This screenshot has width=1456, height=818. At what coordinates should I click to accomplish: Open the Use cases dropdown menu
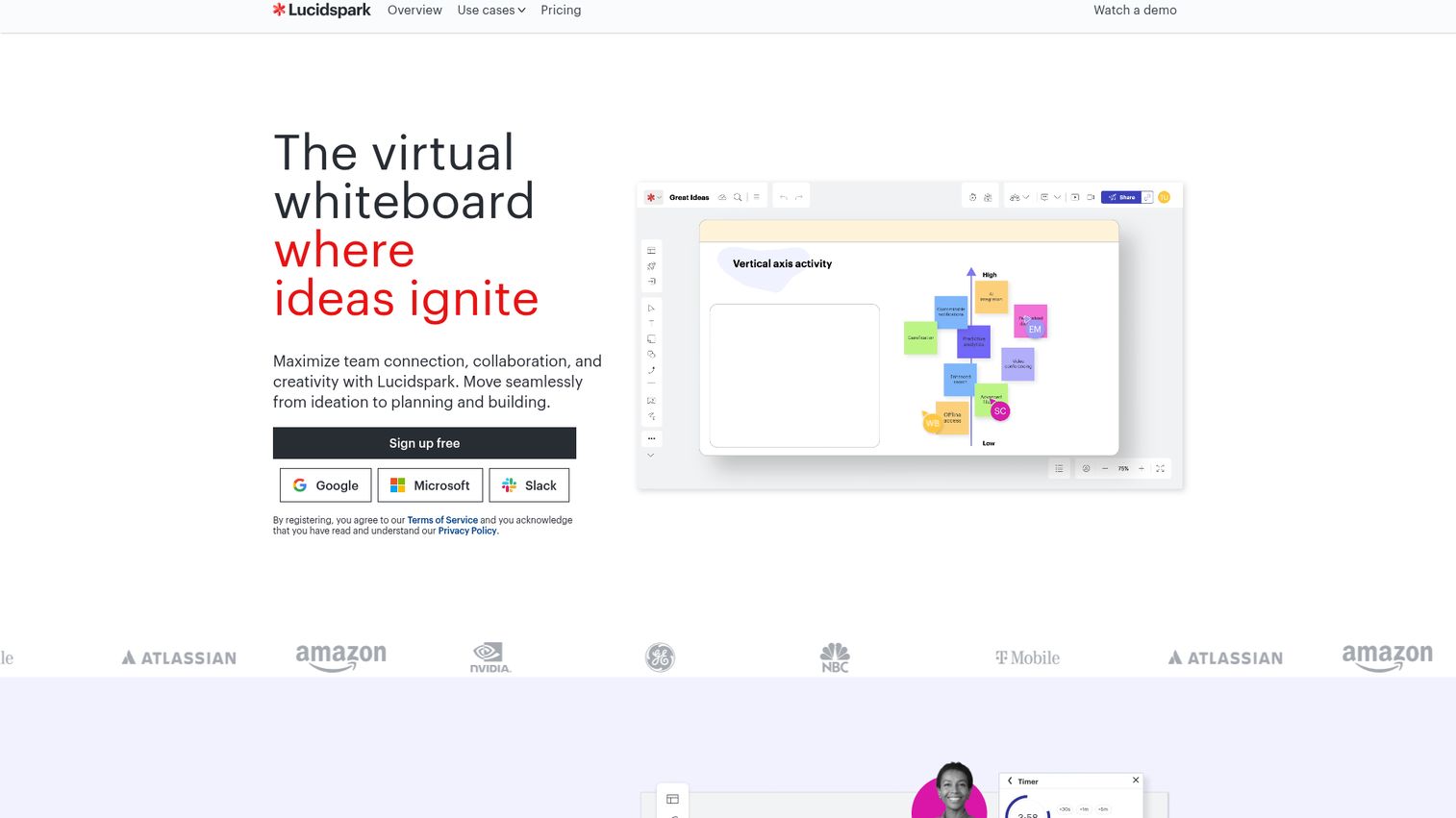(491, 10)
